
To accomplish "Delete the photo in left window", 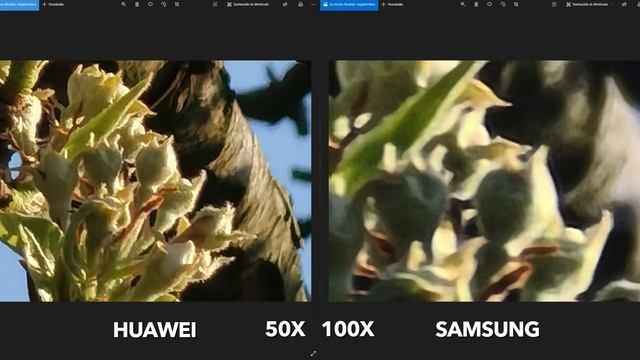I will (137, 4).
